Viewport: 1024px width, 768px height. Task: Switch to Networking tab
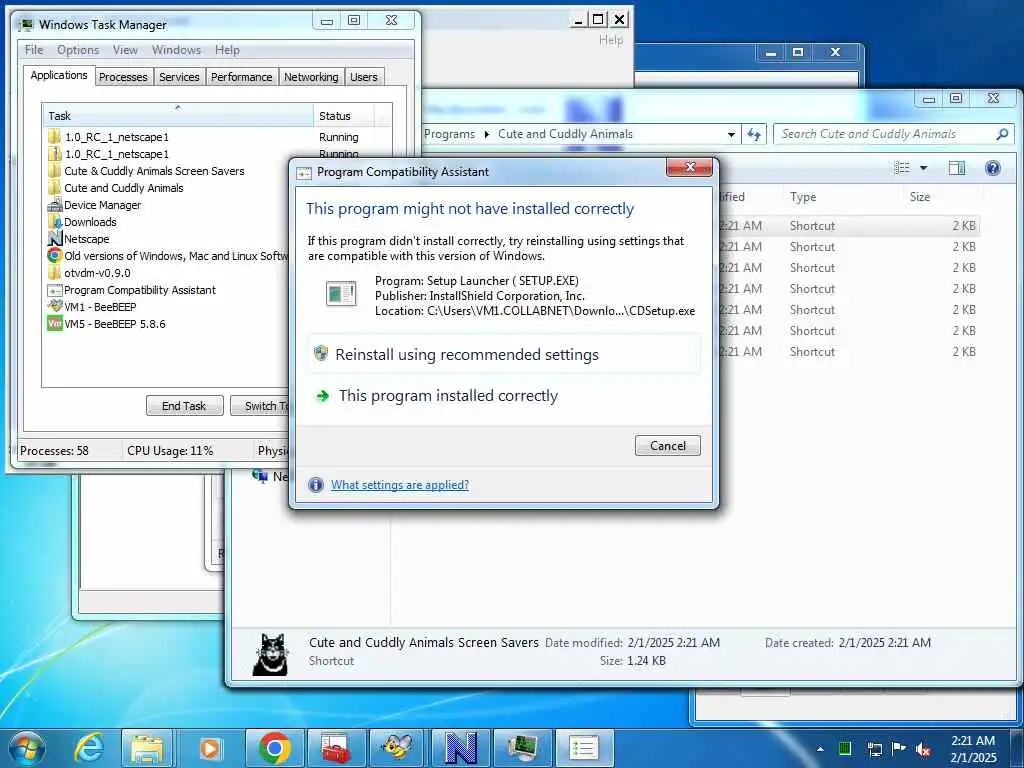pos(311,76)
